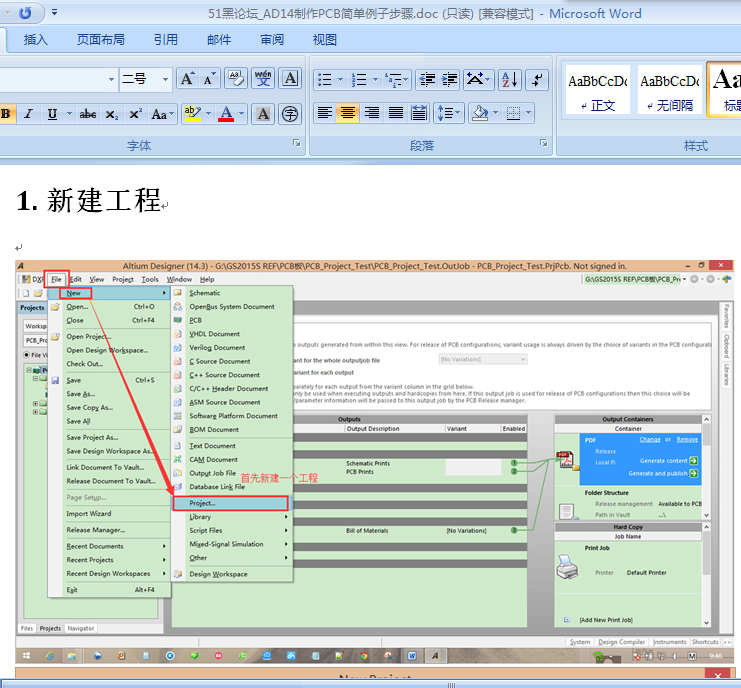This screenshot has height=688, width=741.
Task: Open the bullets library dropdown arrow
Action: tap(340, 79)
